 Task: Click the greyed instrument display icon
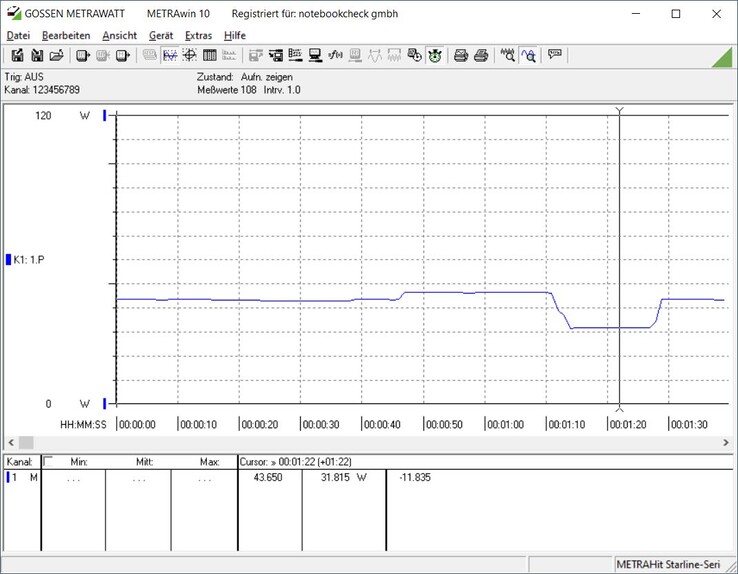(x=355, y=56)
